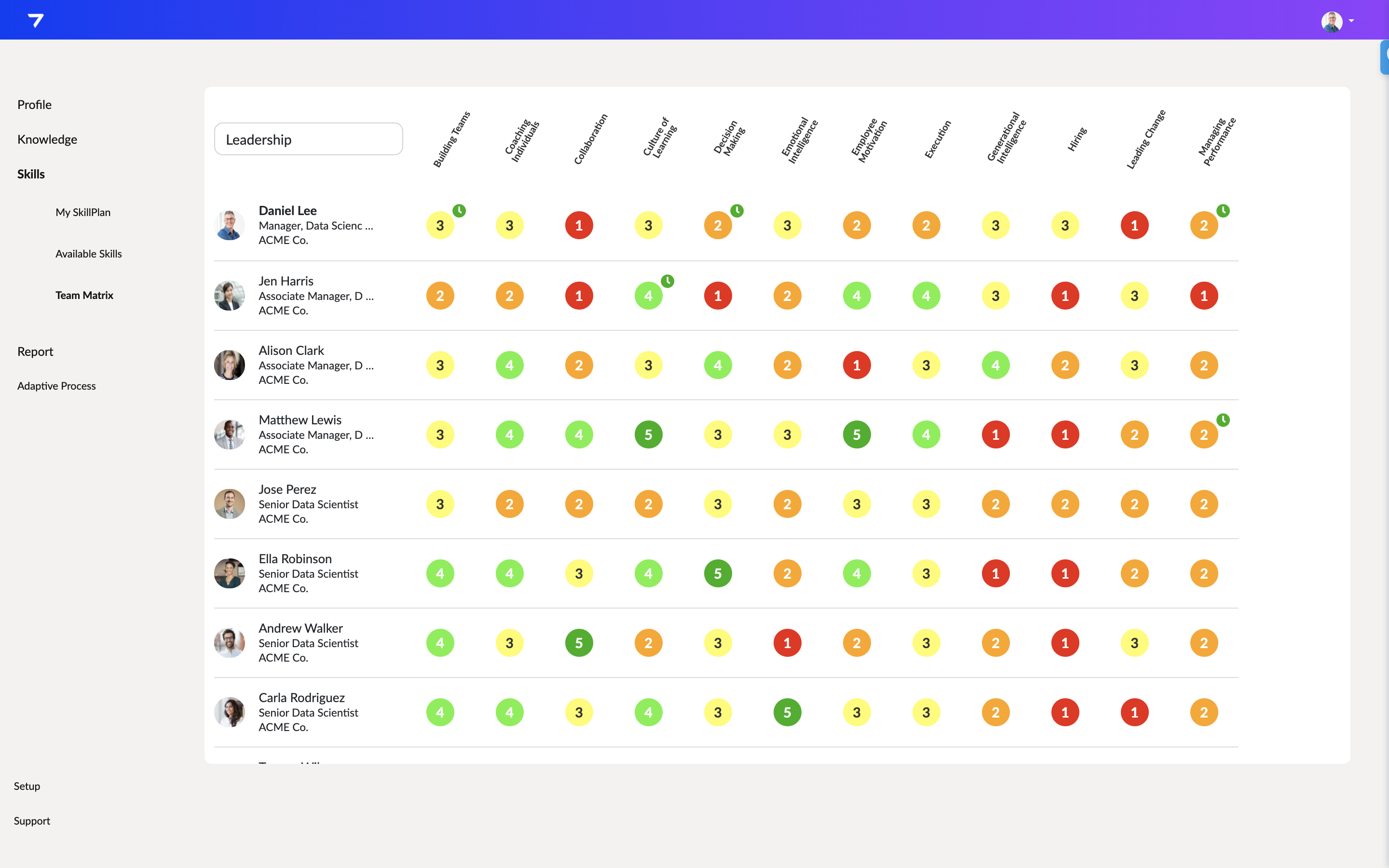The height and width of the screenshot is (868, 1389).
Task: Expand the user account dropdown arrow
Action: [1351, 21]
